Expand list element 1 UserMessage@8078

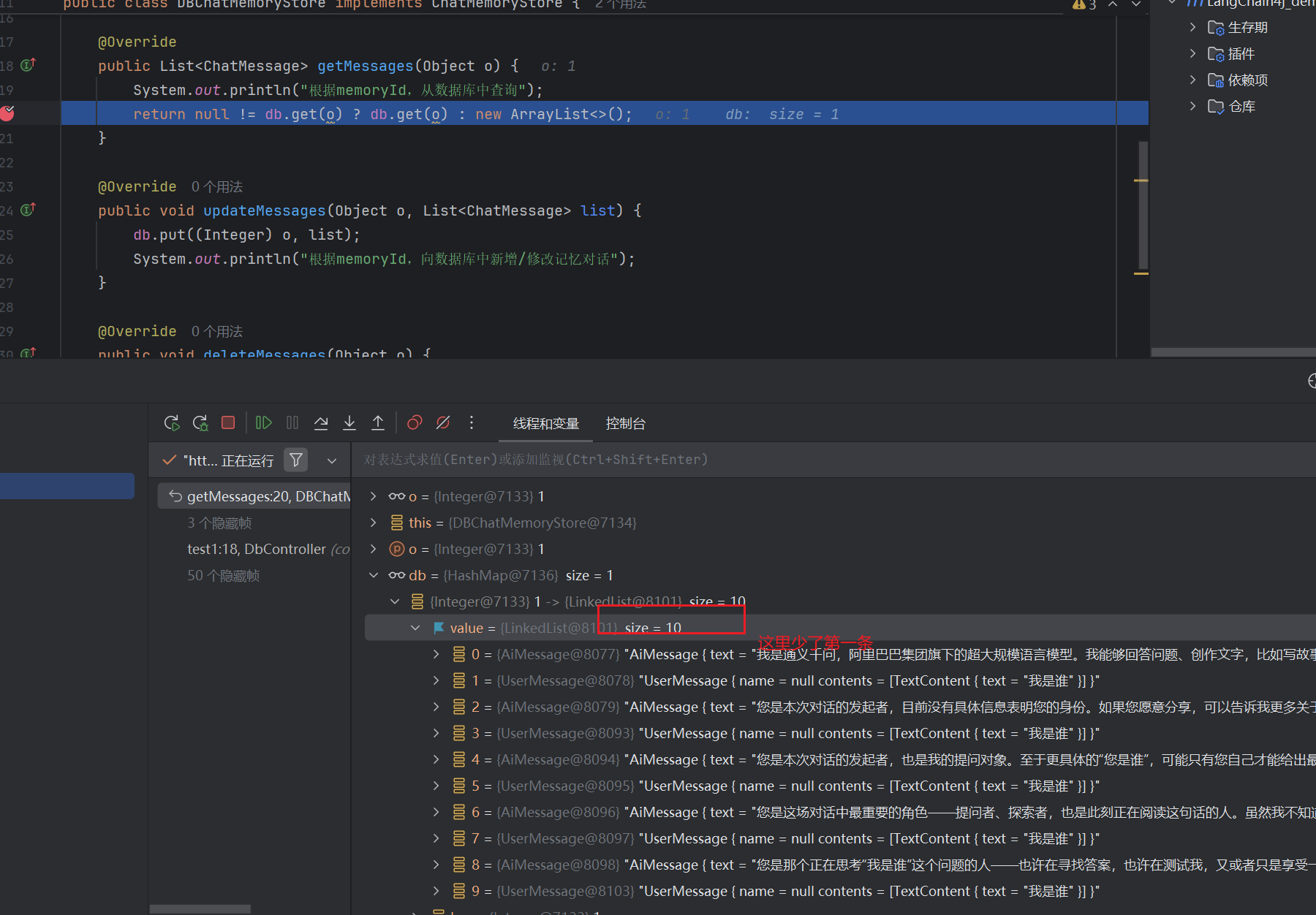point(436,680)
